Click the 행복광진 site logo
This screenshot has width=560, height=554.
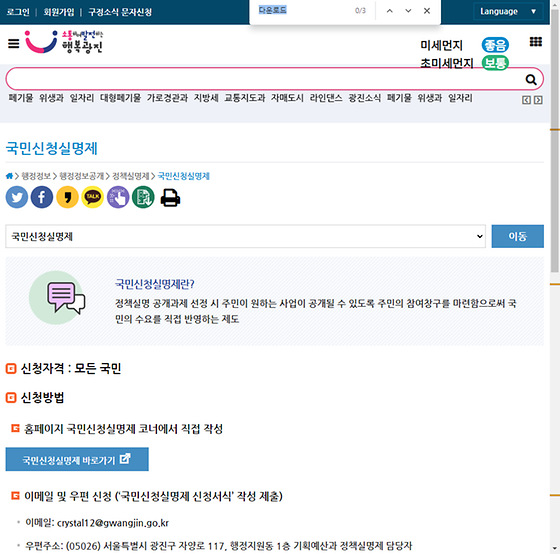tap(64, 42)
